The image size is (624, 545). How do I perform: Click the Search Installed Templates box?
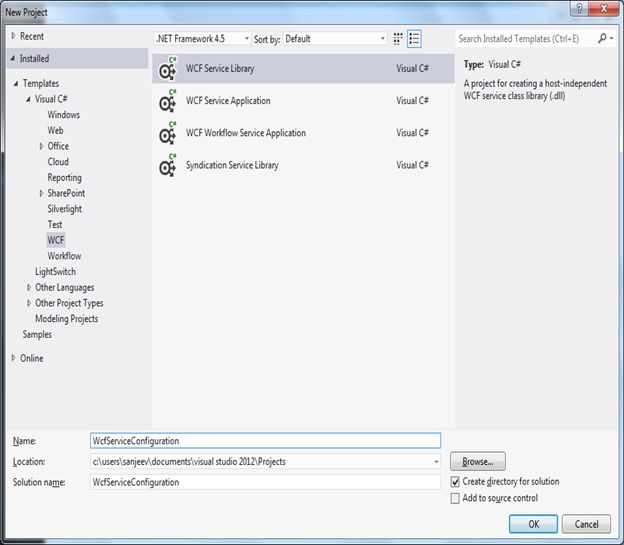[x=525, y=39]
